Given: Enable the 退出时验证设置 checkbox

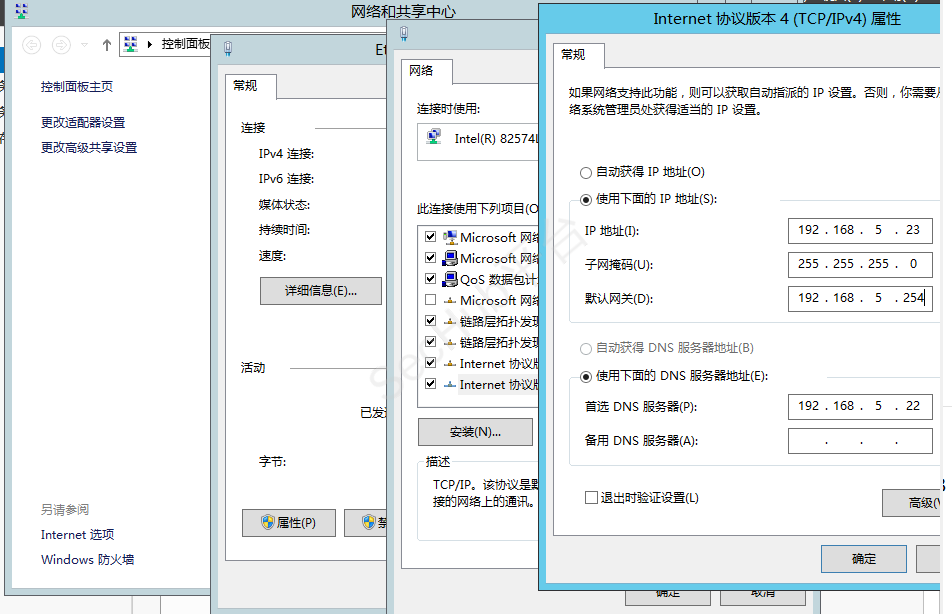Looking at the screenshot, I should coord(590,497).
